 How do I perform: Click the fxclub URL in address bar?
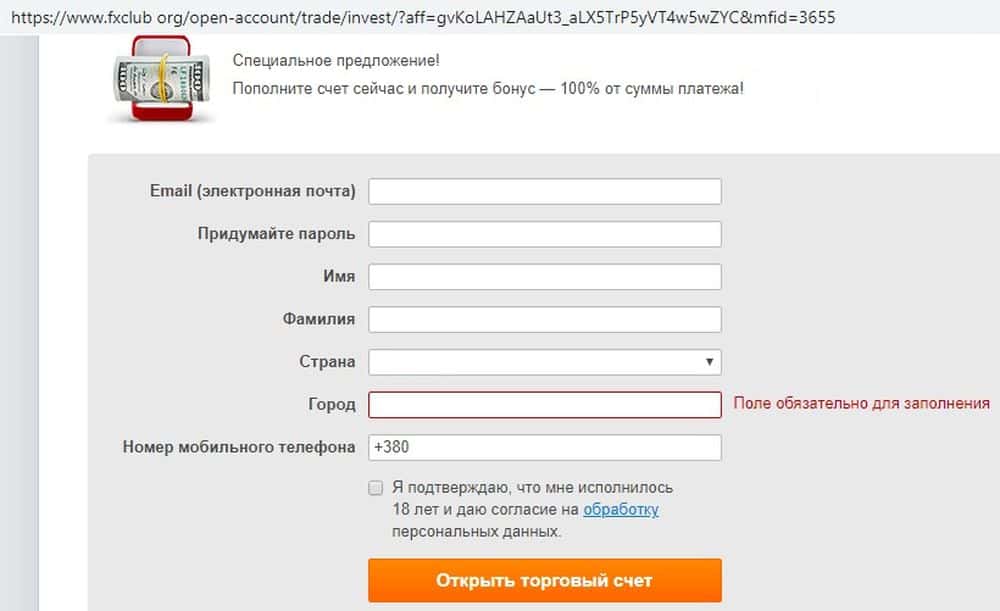click(x=418, y=17)
